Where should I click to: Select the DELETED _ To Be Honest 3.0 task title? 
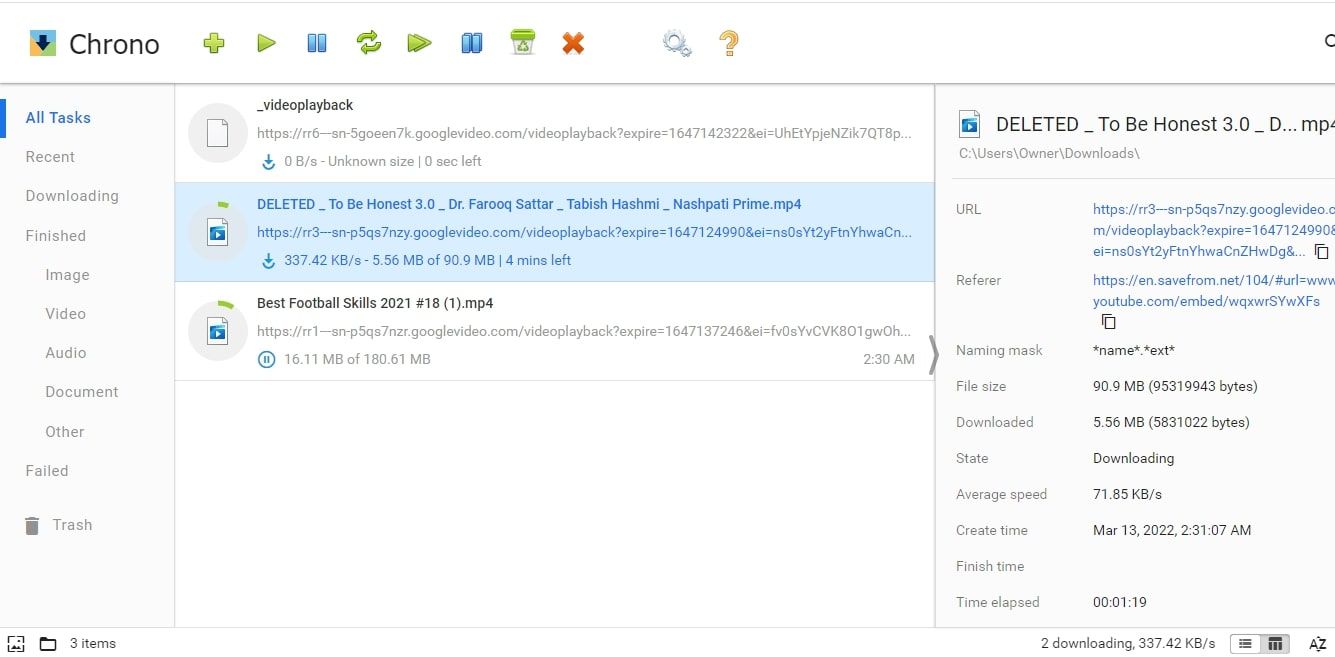[529, 204]
